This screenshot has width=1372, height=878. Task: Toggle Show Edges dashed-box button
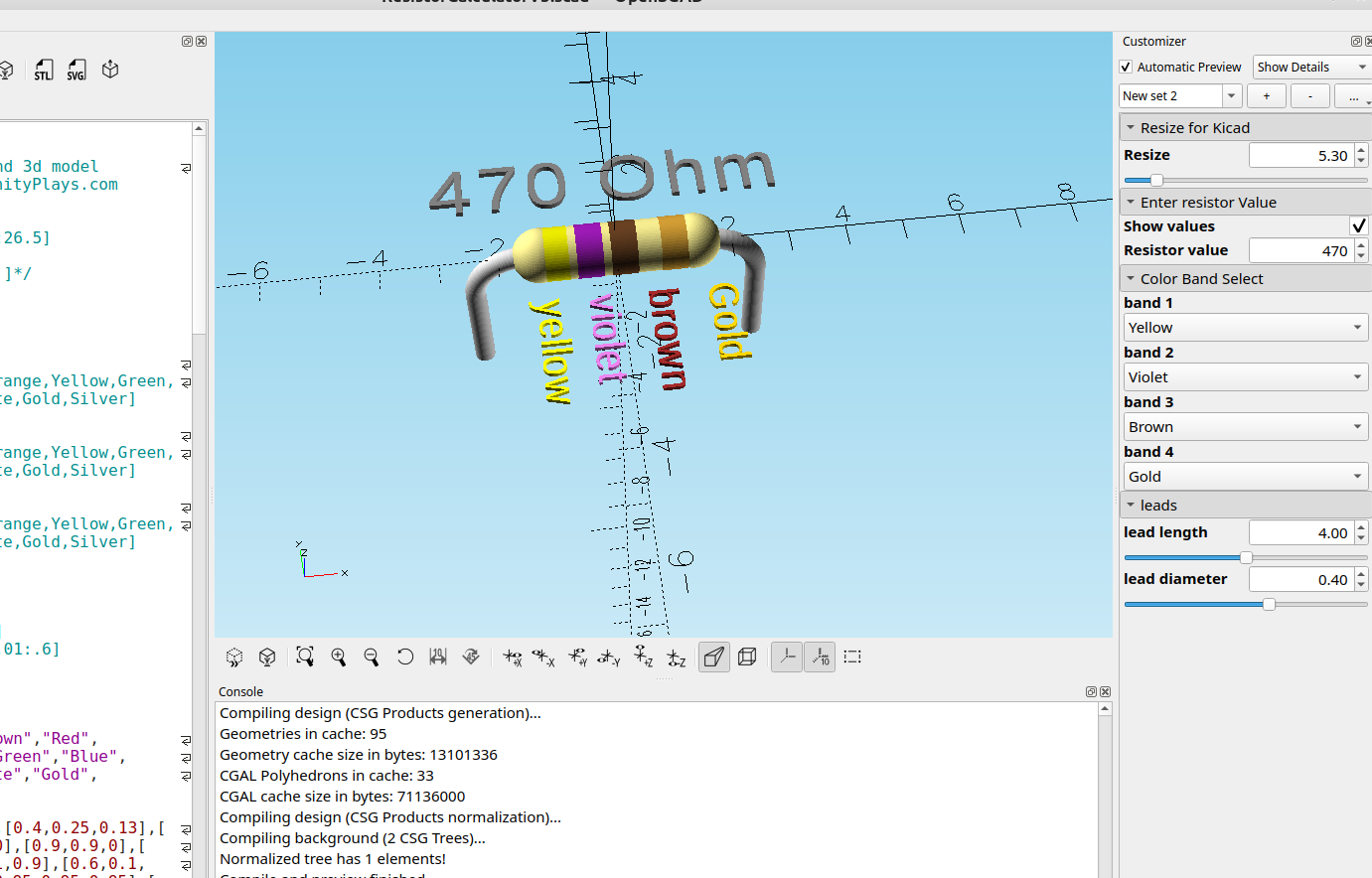pyautogui.click(x=852, y=657)
